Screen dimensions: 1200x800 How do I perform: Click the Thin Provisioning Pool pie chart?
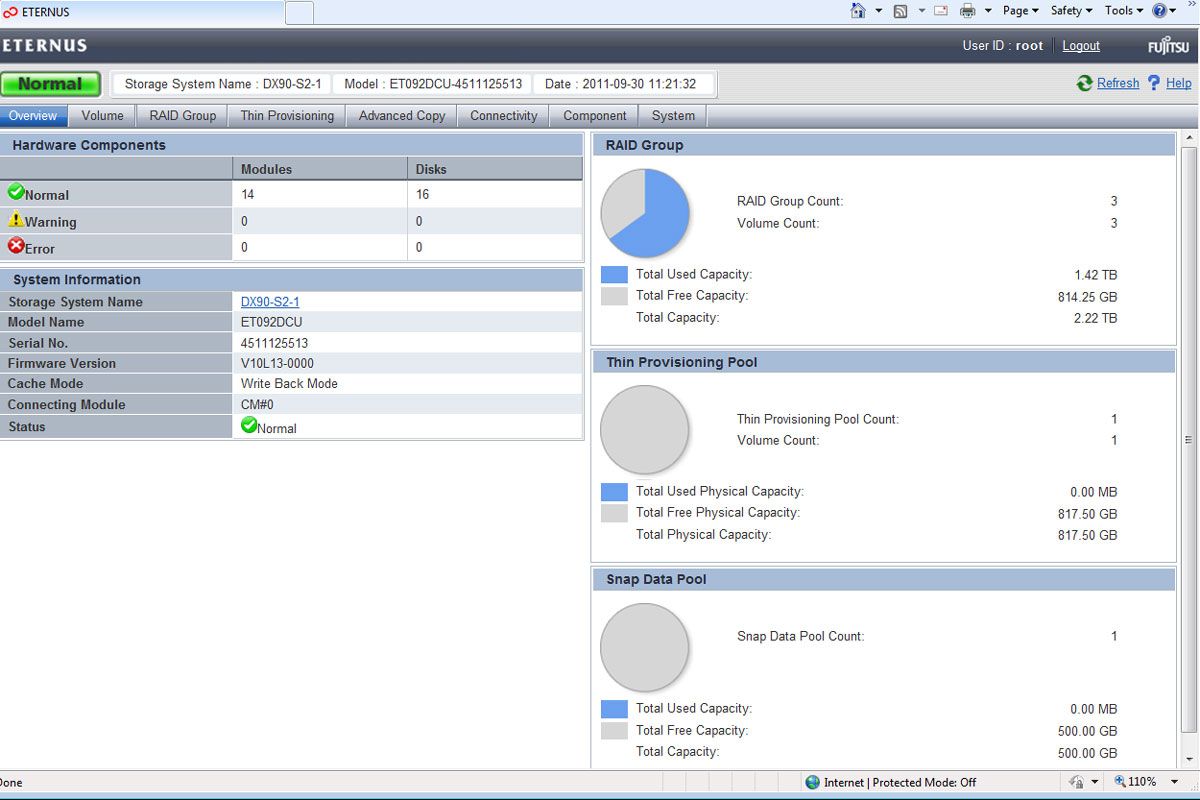point(645,430)
